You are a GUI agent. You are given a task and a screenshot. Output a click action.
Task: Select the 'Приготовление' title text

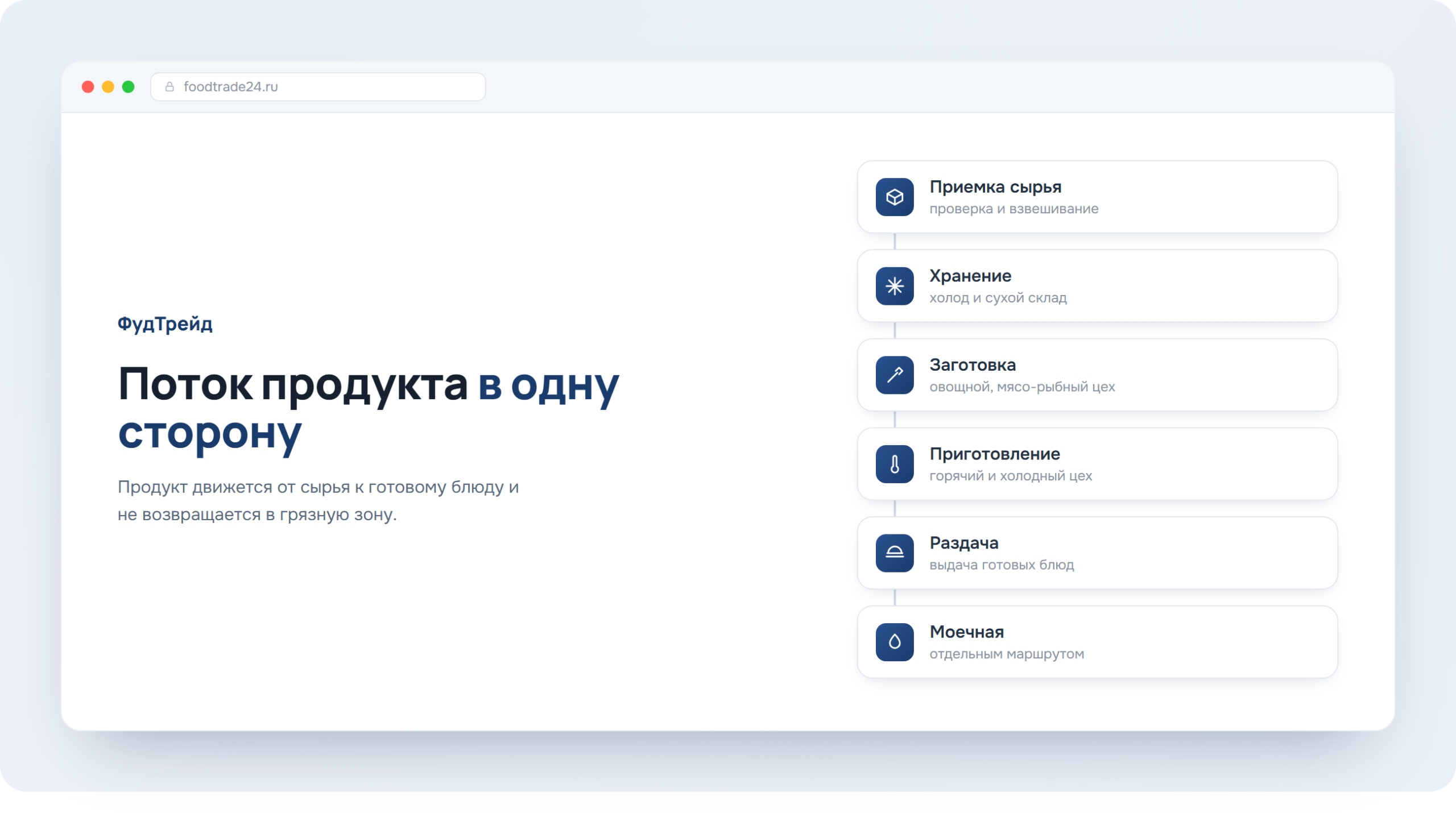995,454
